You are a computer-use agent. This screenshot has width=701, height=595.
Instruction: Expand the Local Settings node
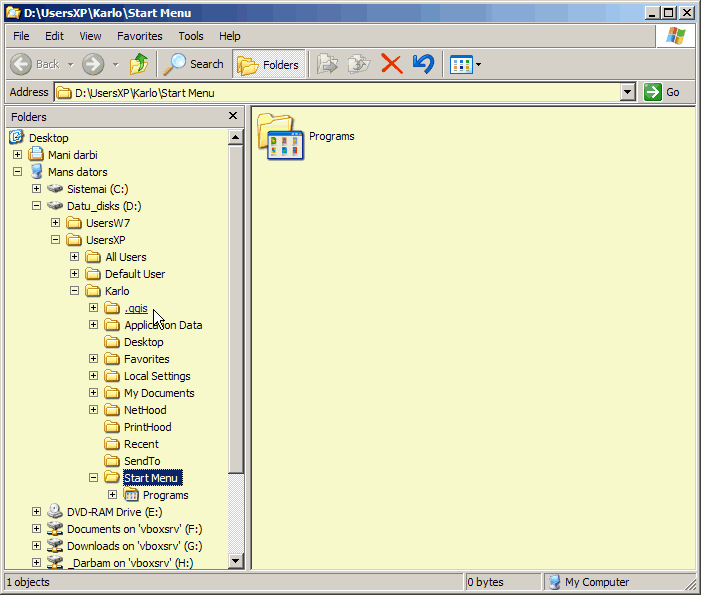point(93,376)
